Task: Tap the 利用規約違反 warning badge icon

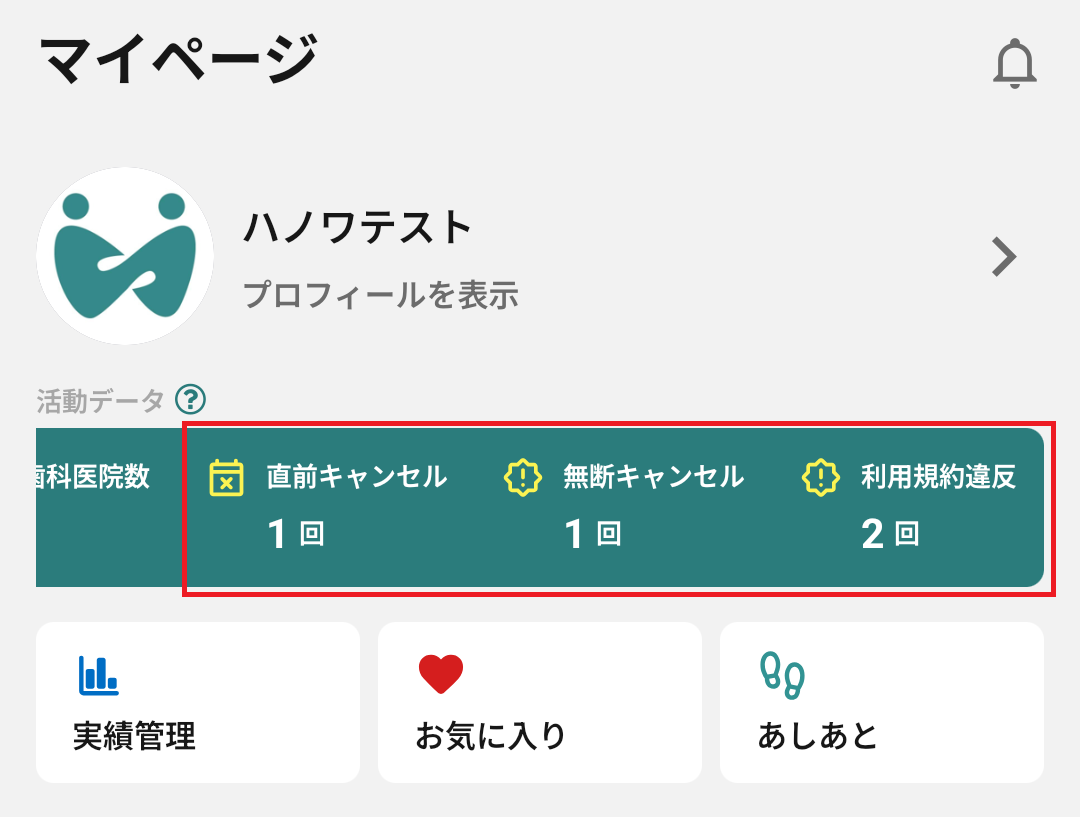Action: point(820,477)
